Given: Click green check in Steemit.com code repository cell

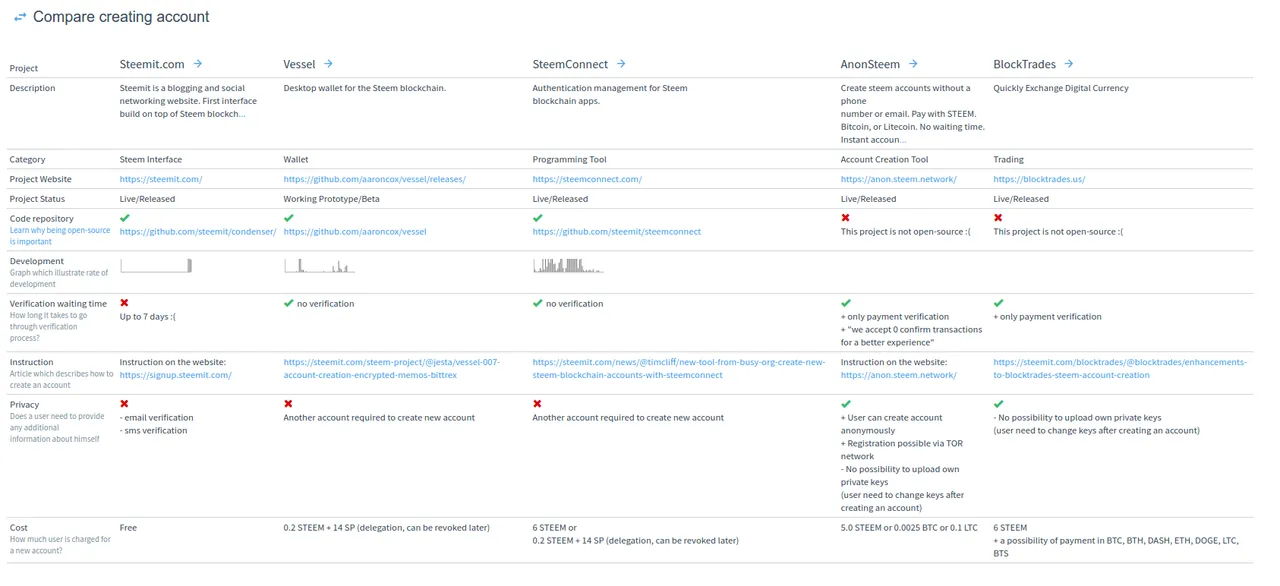Looking at the screenshot, I should [125, 217].
